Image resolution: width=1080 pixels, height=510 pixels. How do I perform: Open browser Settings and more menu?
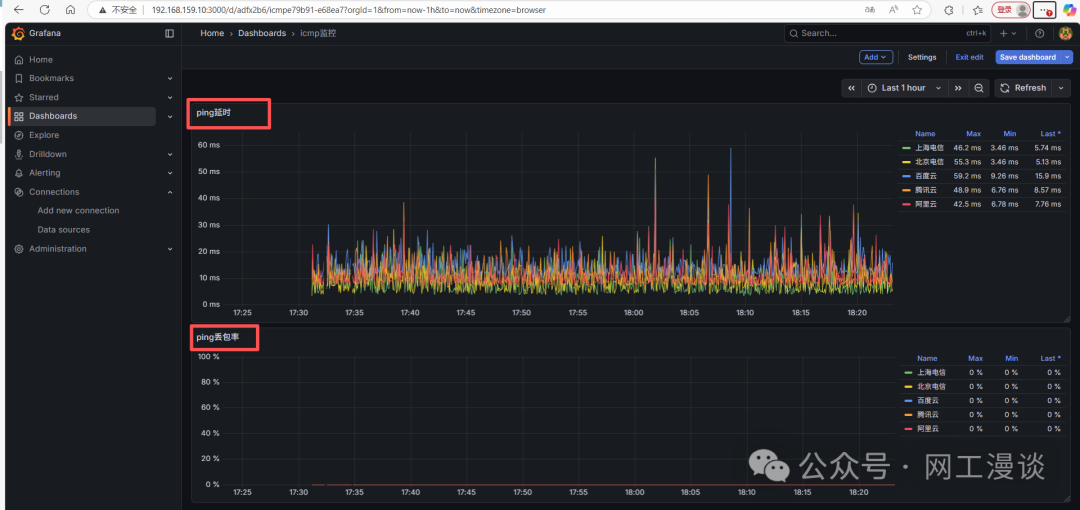pos(1045,10)
